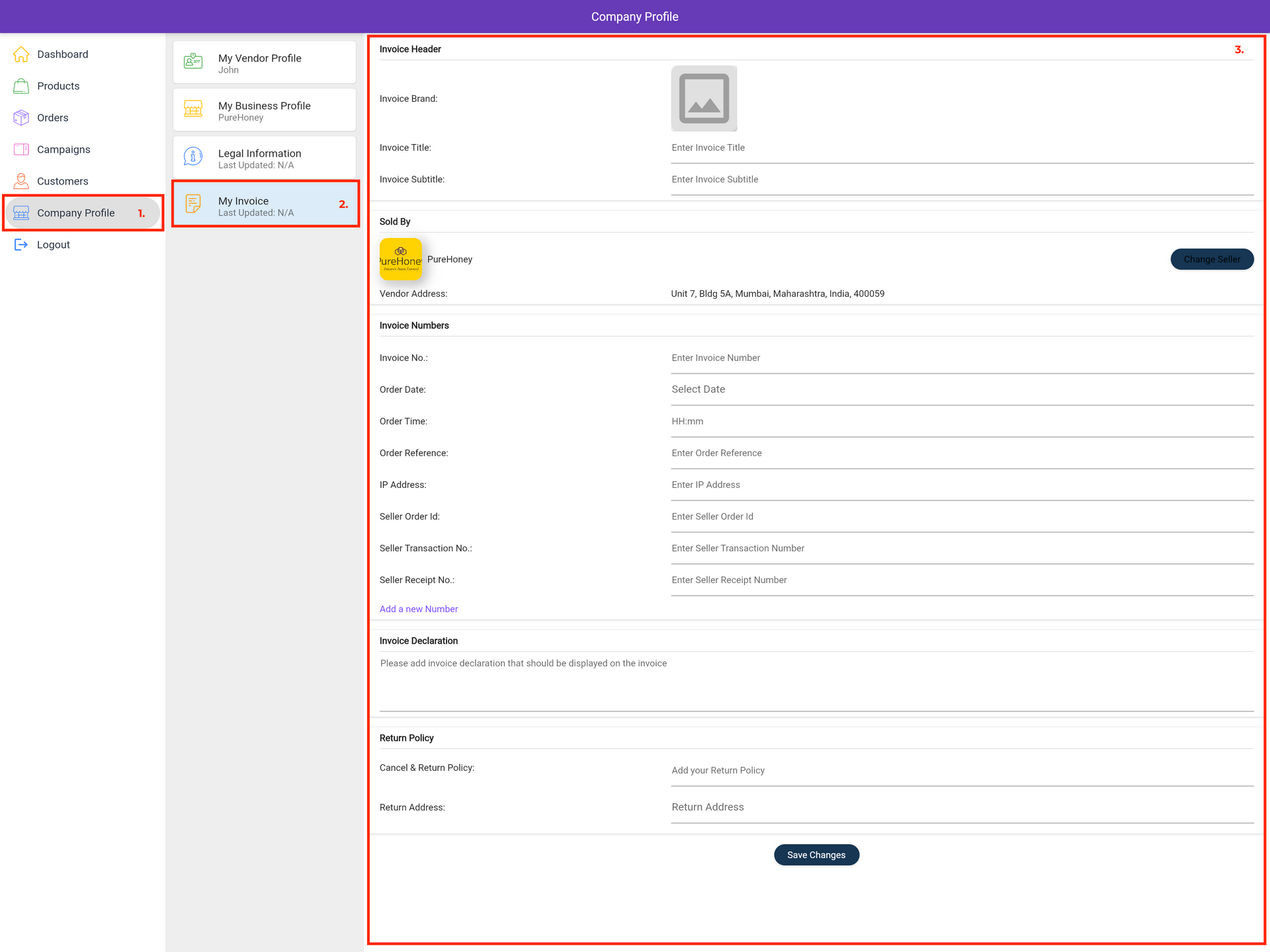The height and width of the screenshot is (952, 1270).
Task: Click the My Business Profile shop icon
Action: [193, 110]
